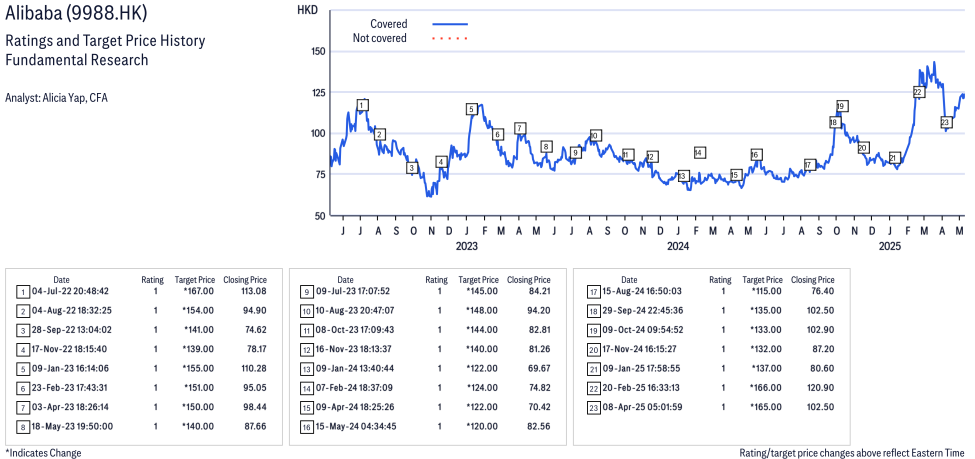Select chart marker 16 on the price line
The height and width of the screenshot is (459, 975).
tap(756, 155)
